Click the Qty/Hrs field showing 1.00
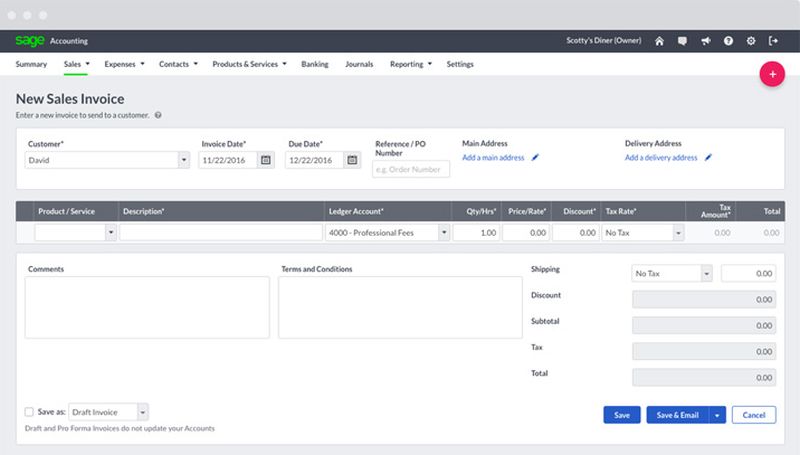The image size is (800, 455). 476,233
